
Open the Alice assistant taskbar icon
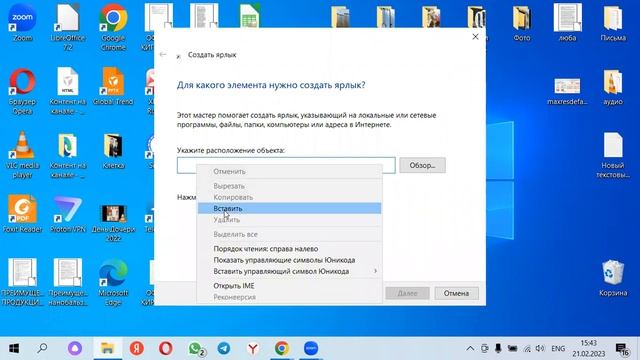coord(75,349)
